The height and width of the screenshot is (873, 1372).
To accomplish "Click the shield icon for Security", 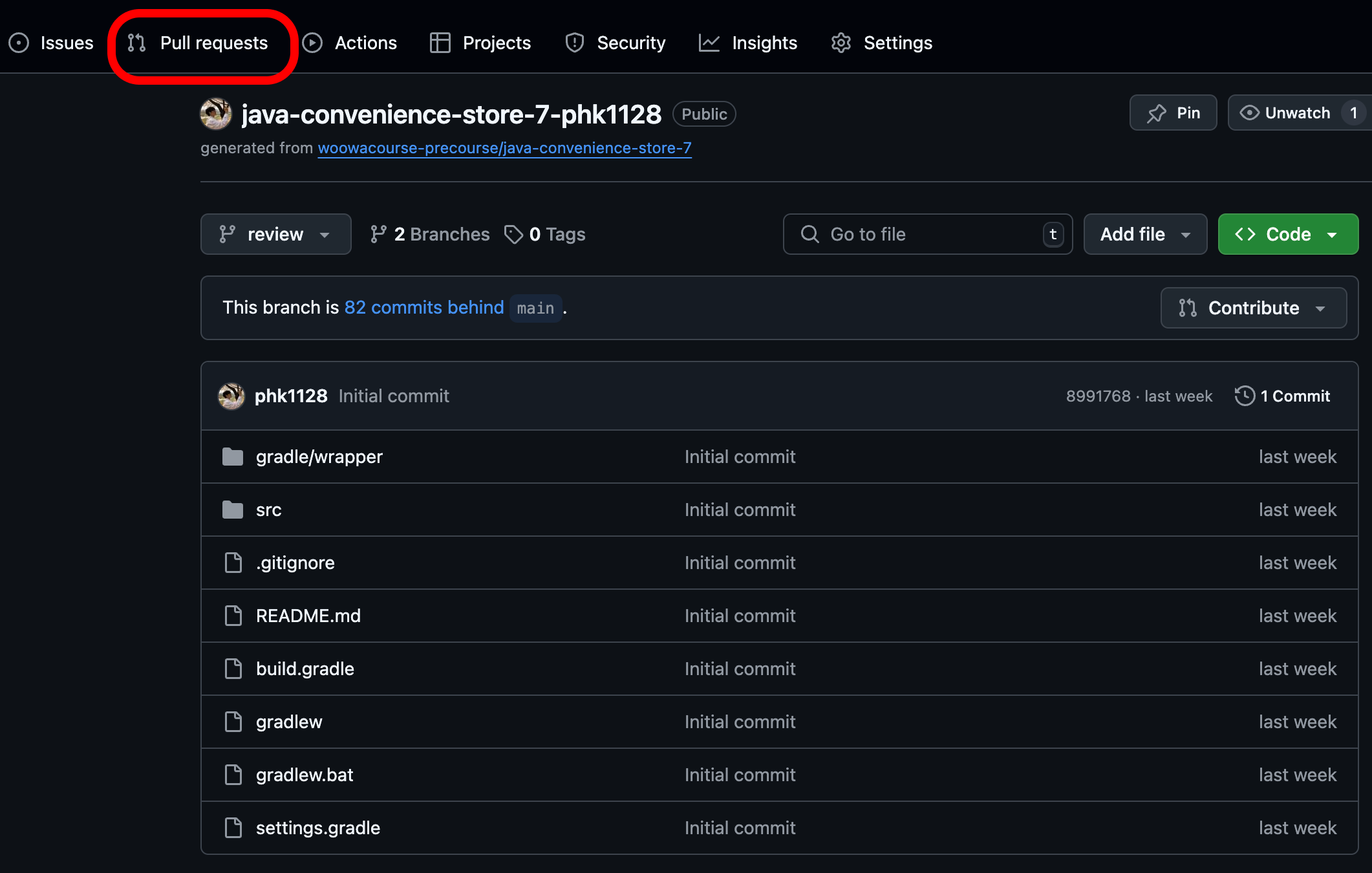I will point(574,43).
